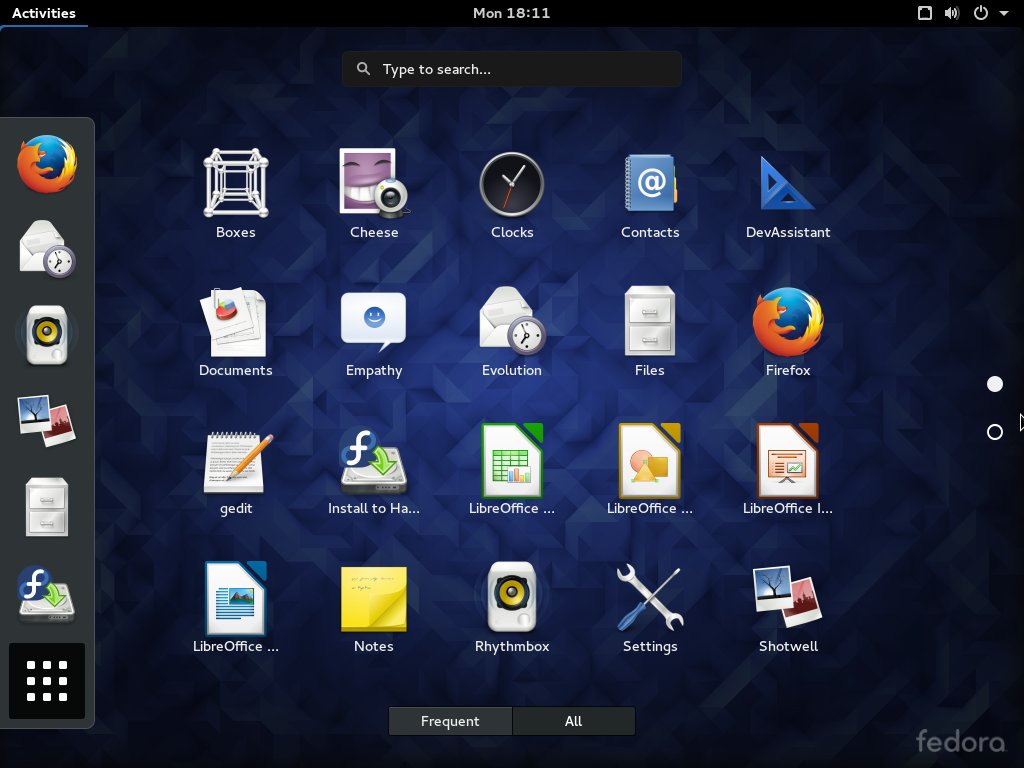Click the Activities button
1024x768 pixels.
point(44,13)
